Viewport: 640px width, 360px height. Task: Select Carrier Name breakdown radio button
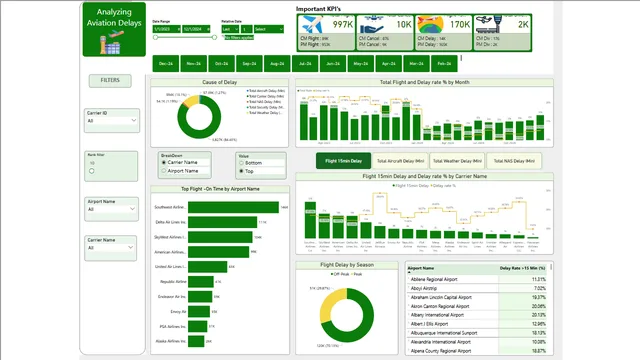click(164, 162)
